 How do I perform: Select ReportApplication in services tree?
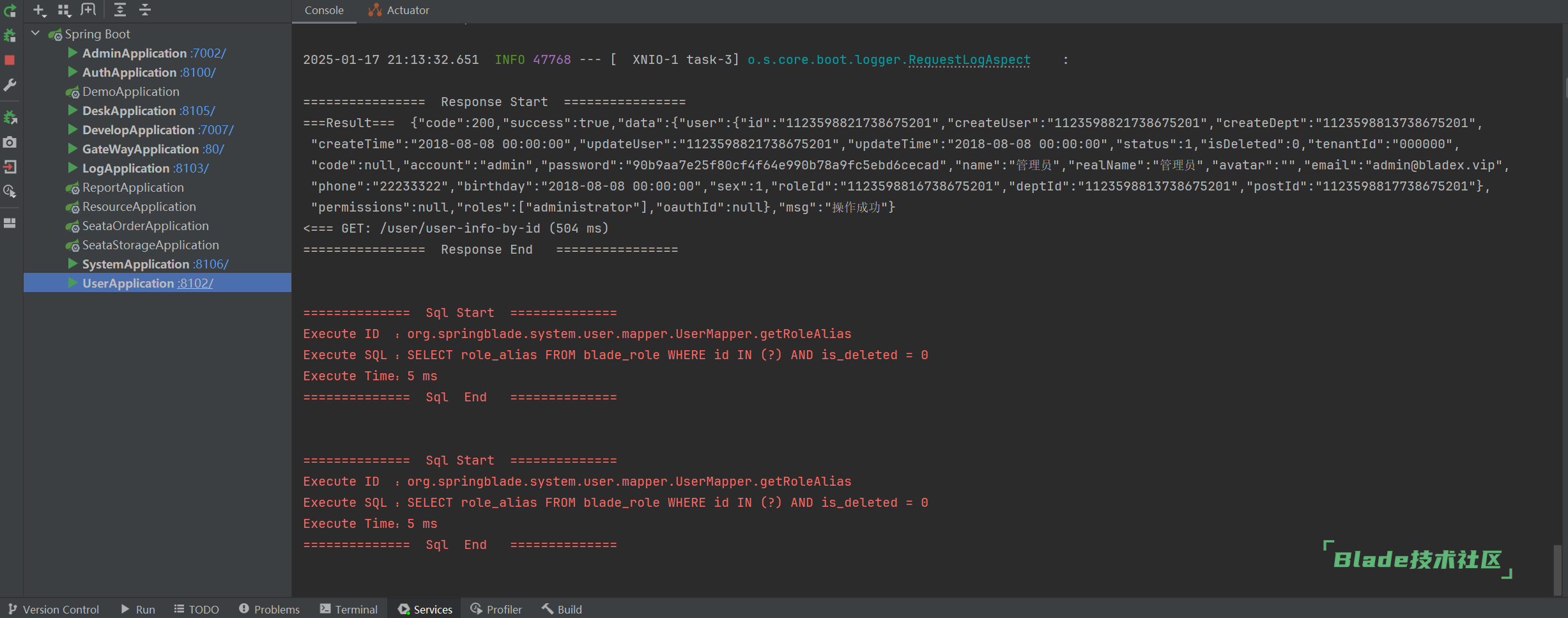[x=133, y=187]
